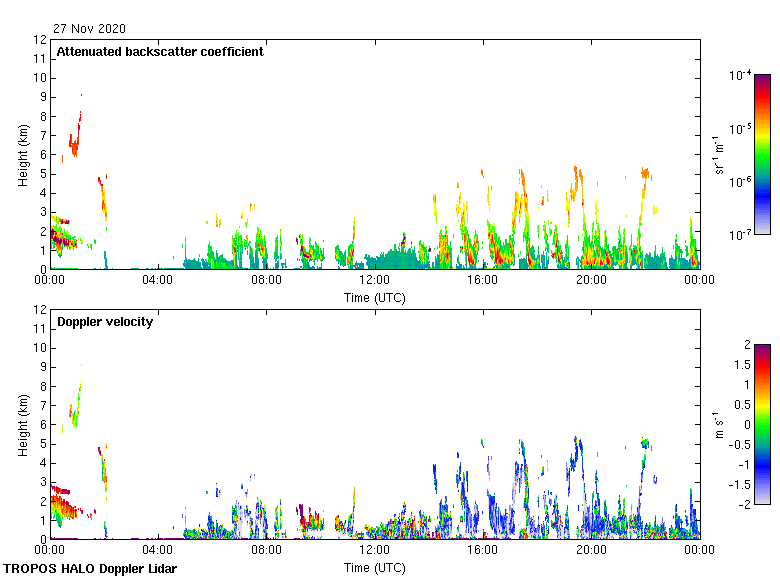Viewport: 780px width, 580px height.
Task: Click the 27 Nov 2020 date label
Action: [90, 29]
